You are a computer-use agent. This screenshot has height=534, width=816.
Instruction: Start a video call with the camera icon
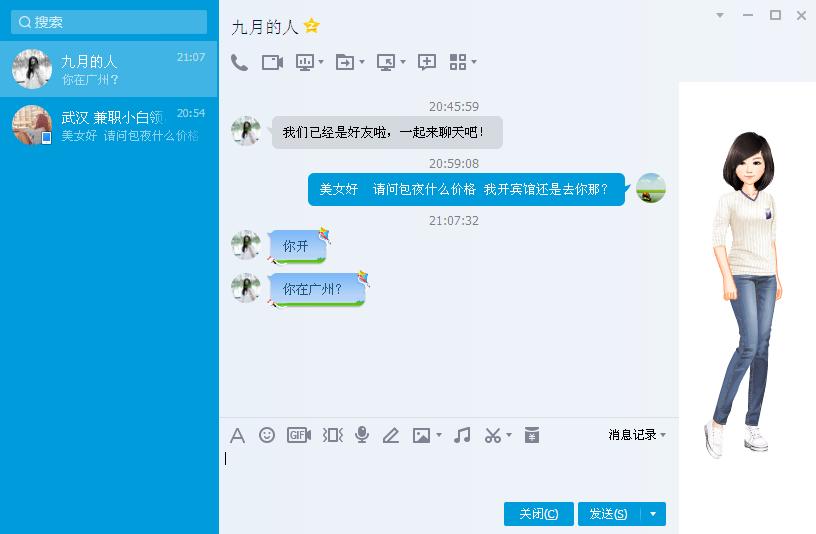point(272,62)
